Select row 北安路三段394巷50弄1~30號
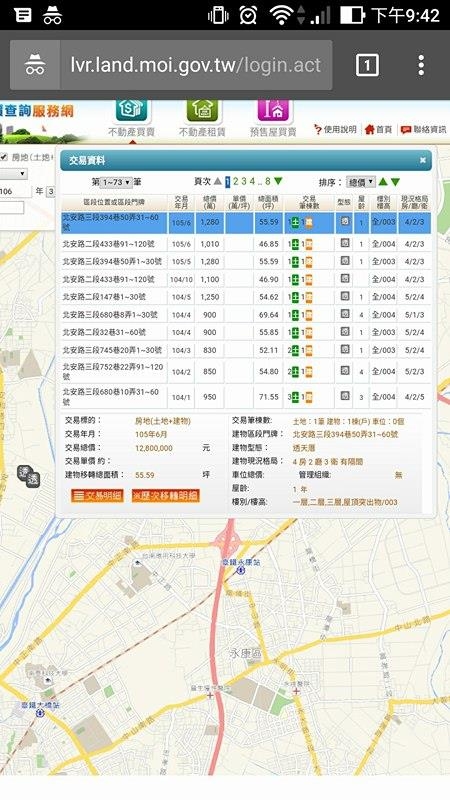This screenshot has height=800, width=450. (246, 261)
